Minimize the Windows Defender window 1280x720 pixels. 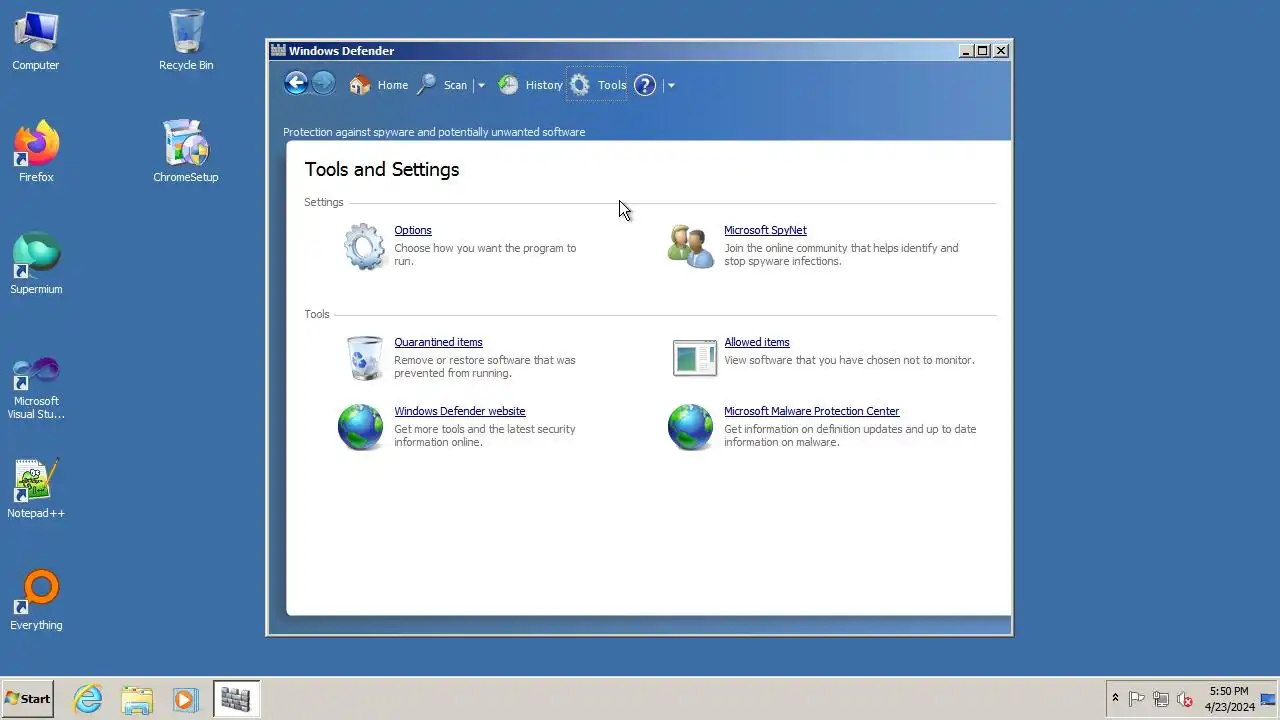966,51
